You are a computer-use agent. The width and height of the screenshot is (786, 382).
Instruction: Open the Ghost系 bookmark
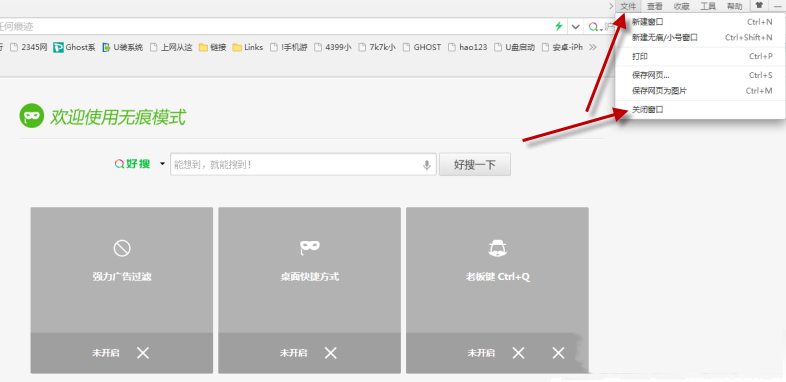tap(74, 47)
